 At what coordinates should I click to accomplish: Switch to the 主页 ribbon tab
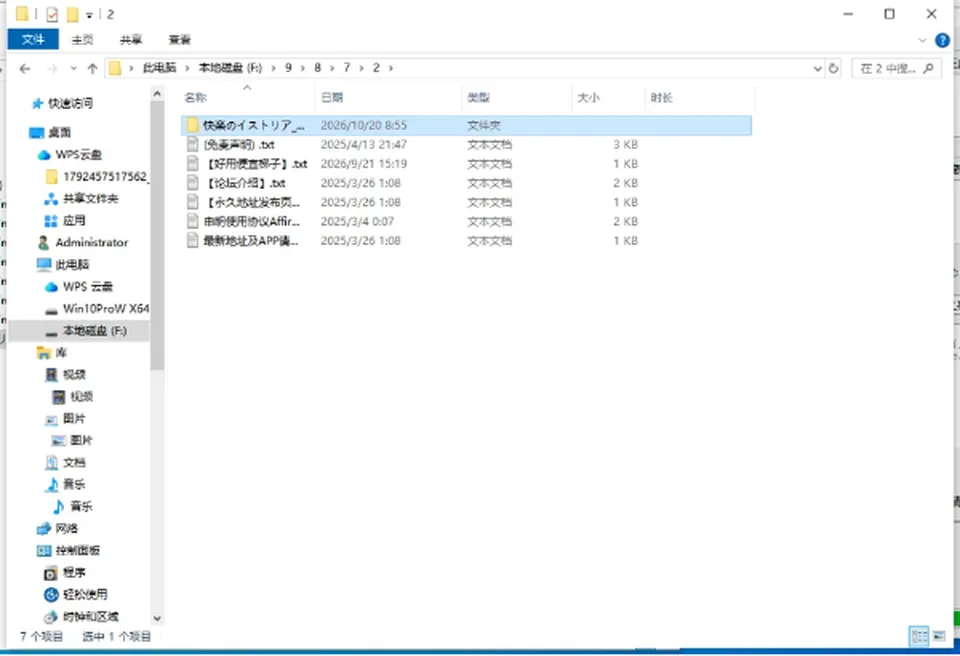click(x=82, y=40)
